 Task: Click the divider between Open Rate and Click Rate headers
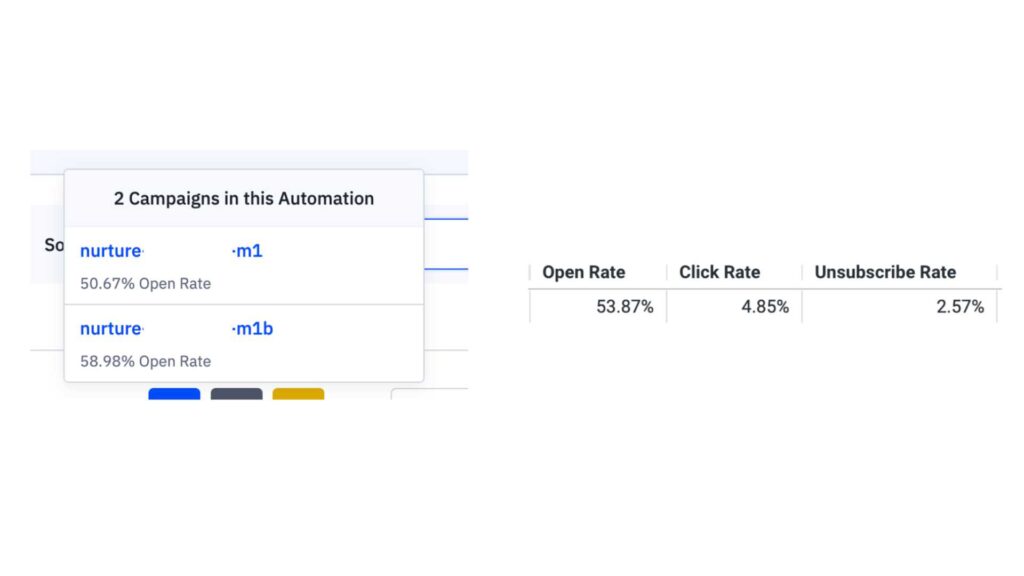[x=666, y=272]
